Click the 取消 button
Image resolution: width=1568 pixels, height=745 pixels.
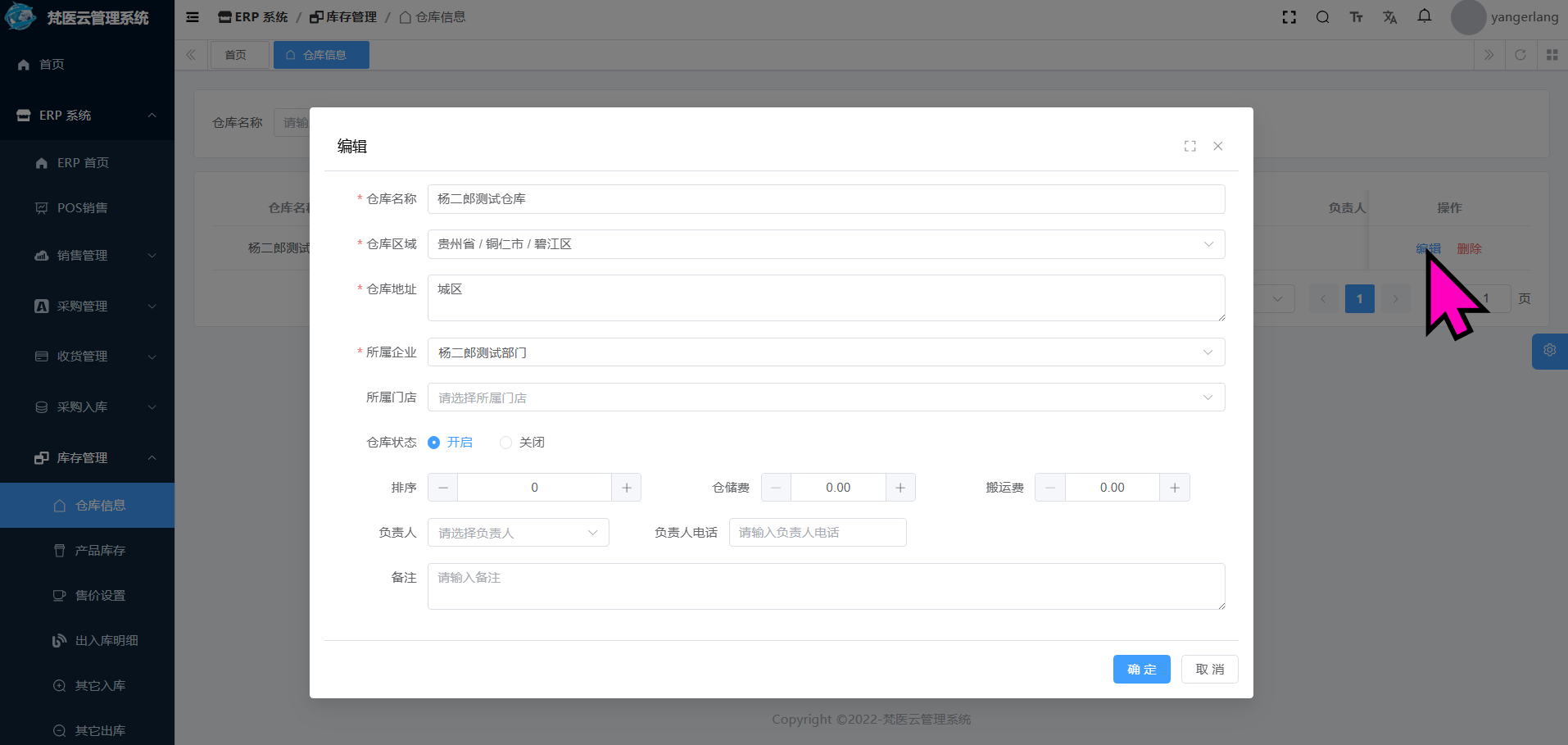1209,670
